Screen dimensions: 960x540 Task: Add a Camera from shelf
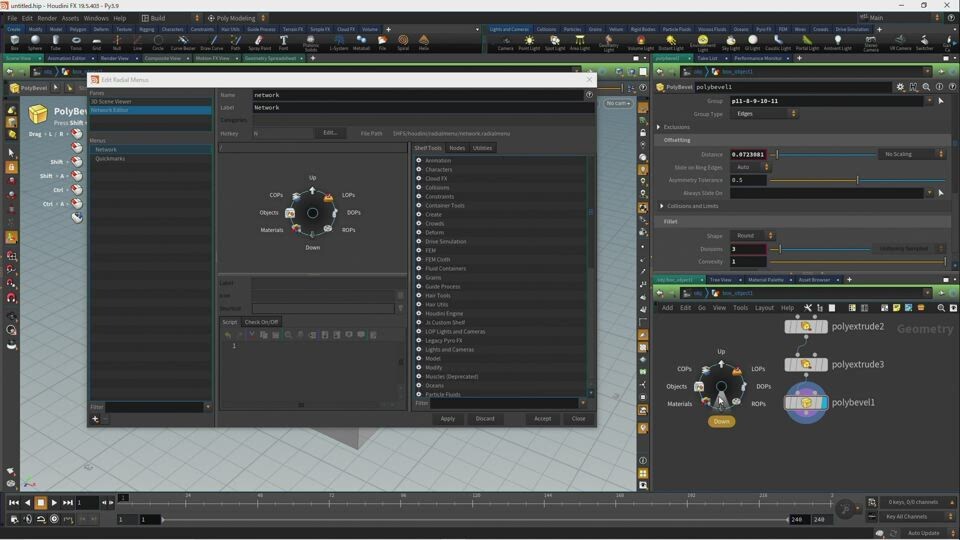click(x=505, y=42)
